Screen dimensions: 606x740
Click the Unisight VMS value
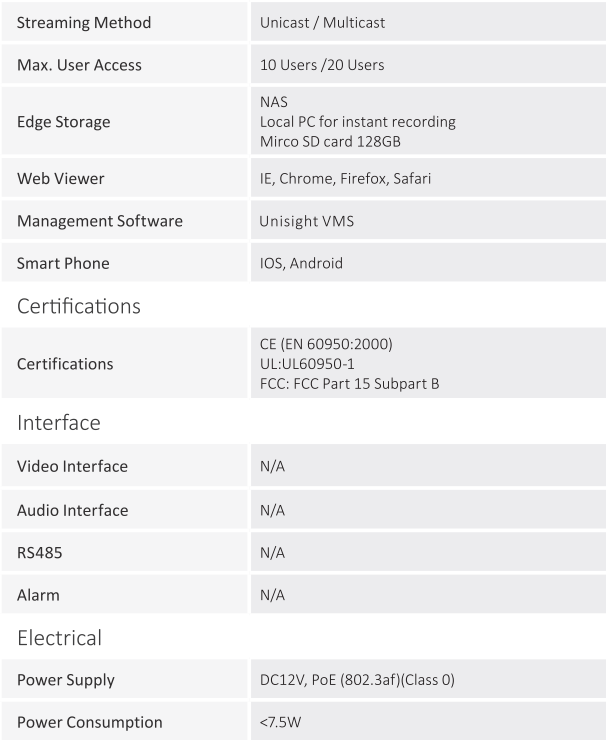click(x=307, y=221)
